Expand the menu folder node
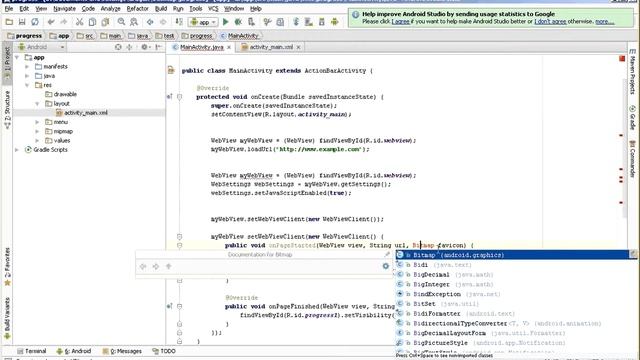This screenshot has width=640, height=360. [x=37, y=122]
